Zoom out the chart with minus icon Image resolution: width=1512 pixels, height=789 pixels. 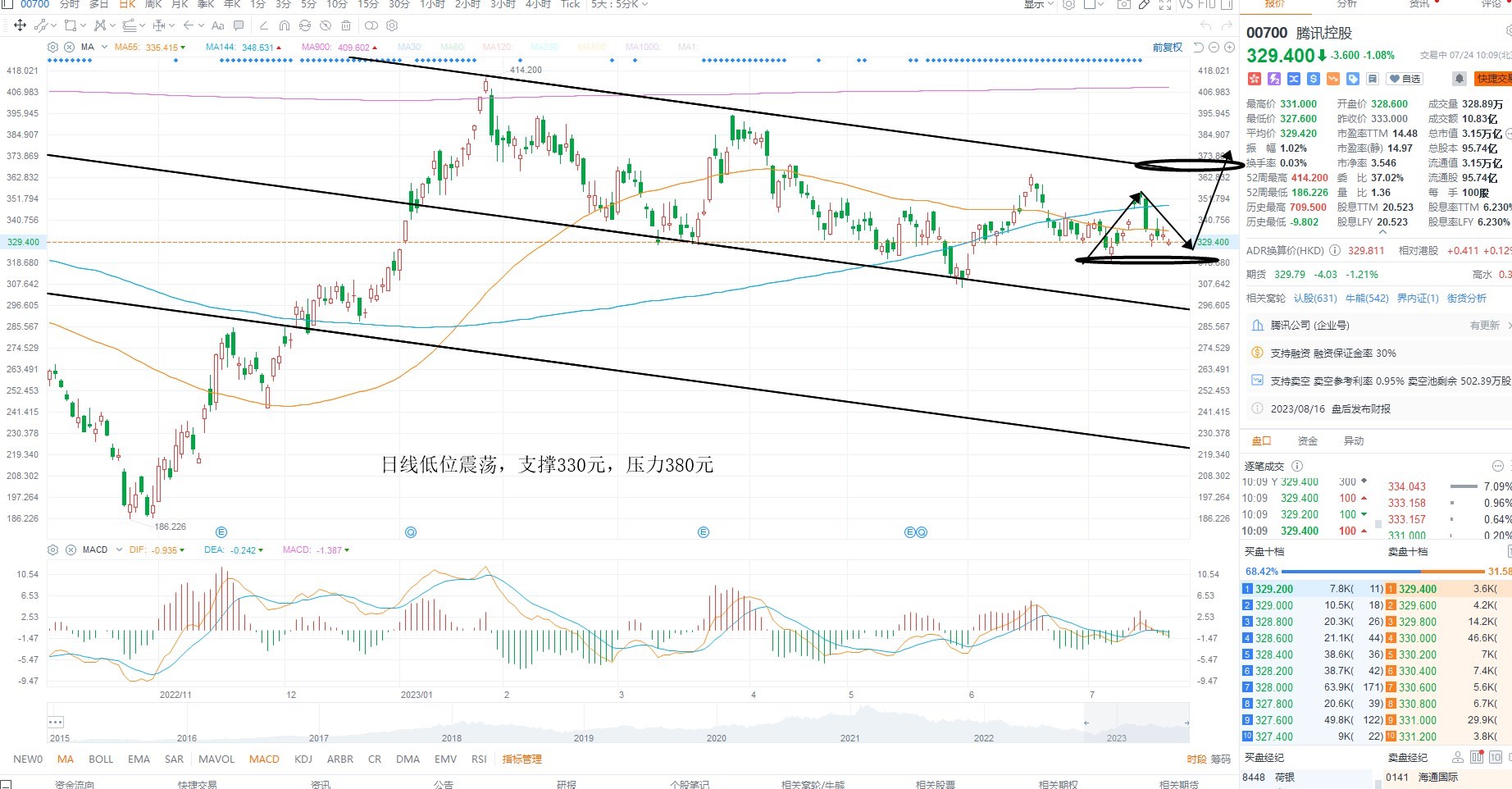(x=1214, y=47)
